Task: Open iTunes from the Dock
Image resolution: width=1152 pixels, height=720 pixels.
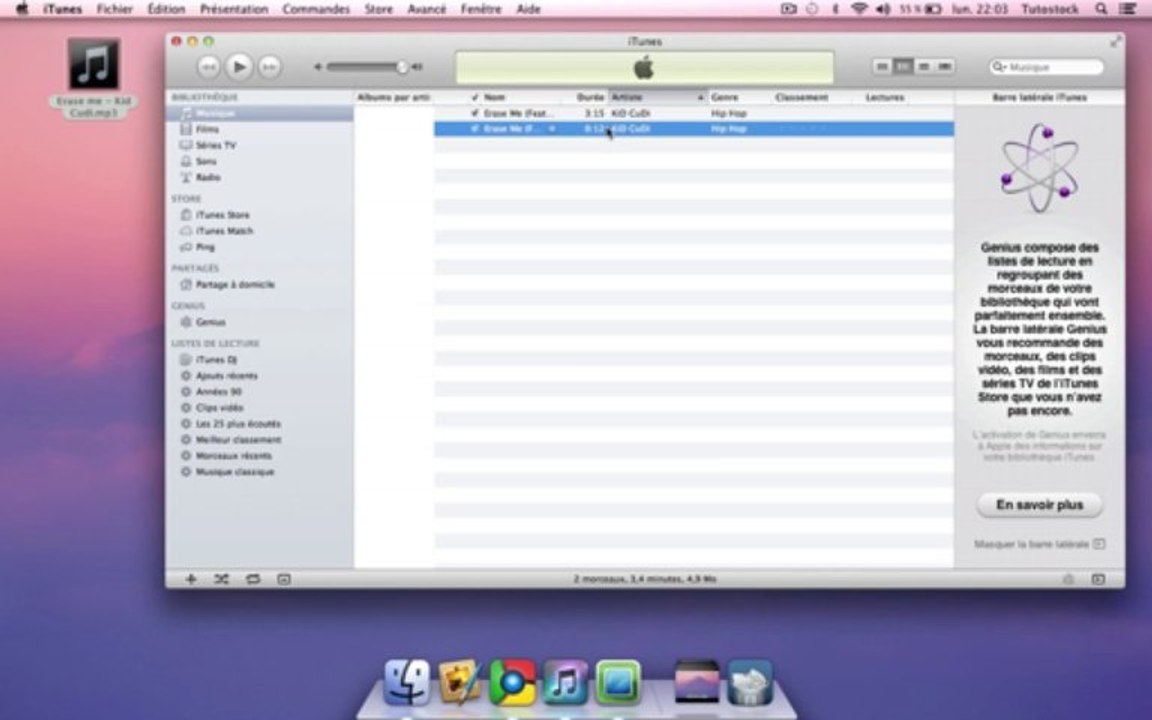Action: pos(564,683)
